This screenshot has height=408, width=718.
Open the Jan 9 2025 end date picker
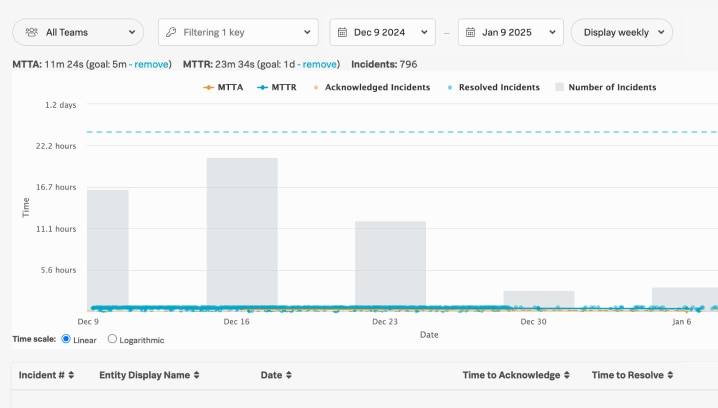click(511, 32)
